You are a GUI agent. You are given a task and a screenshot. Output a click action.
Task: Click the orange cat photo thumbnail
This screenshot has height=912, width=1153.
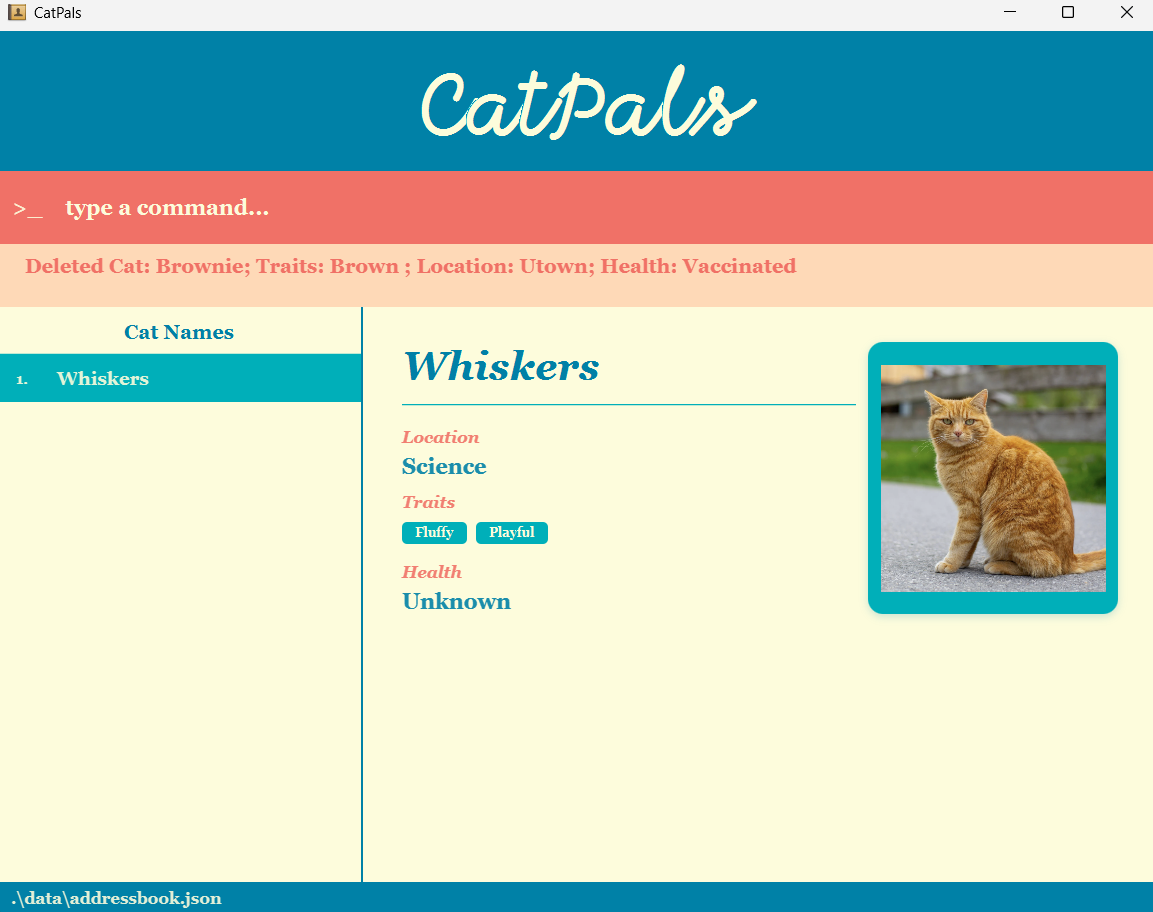pos(992,478)
